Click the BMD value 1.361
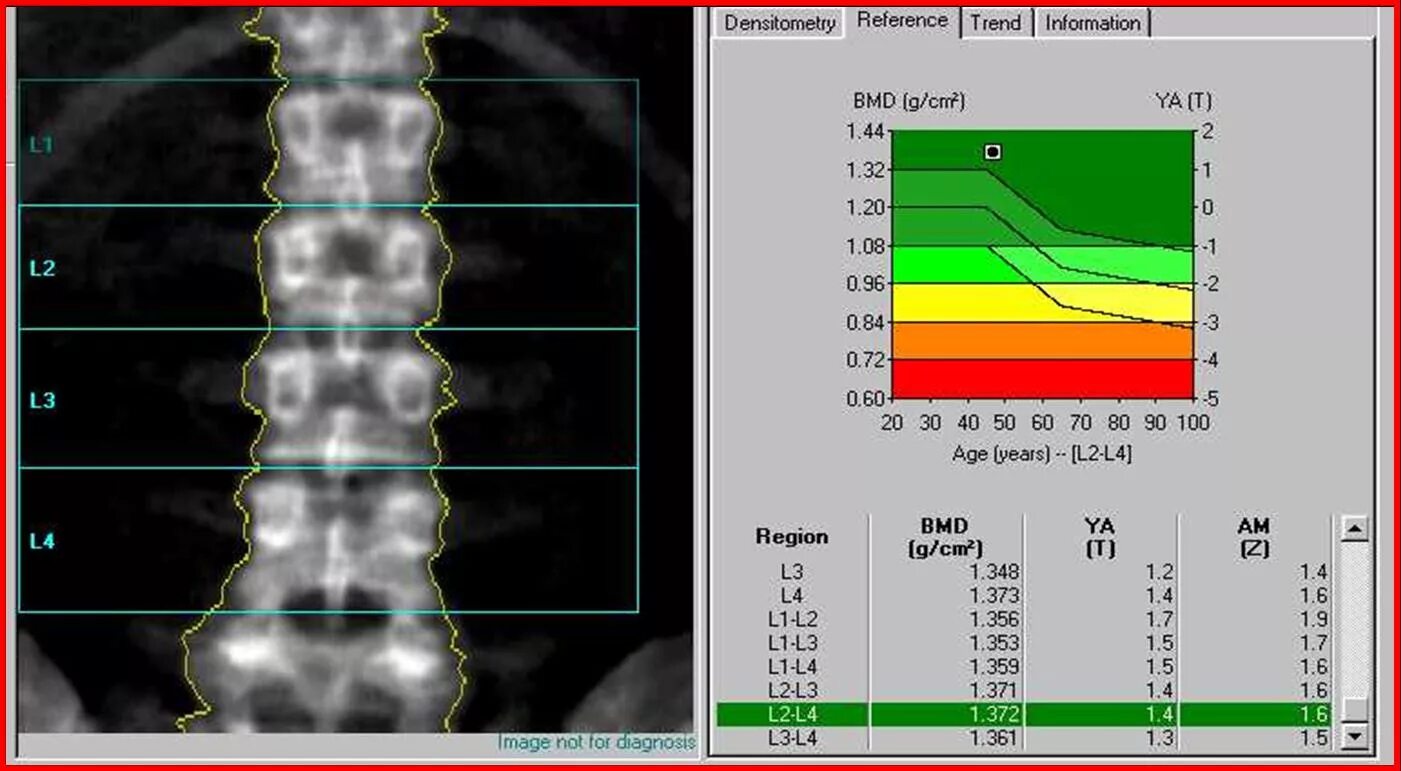Image resolution: width=1401 pixels, height=771 pixels. point(995,738)
